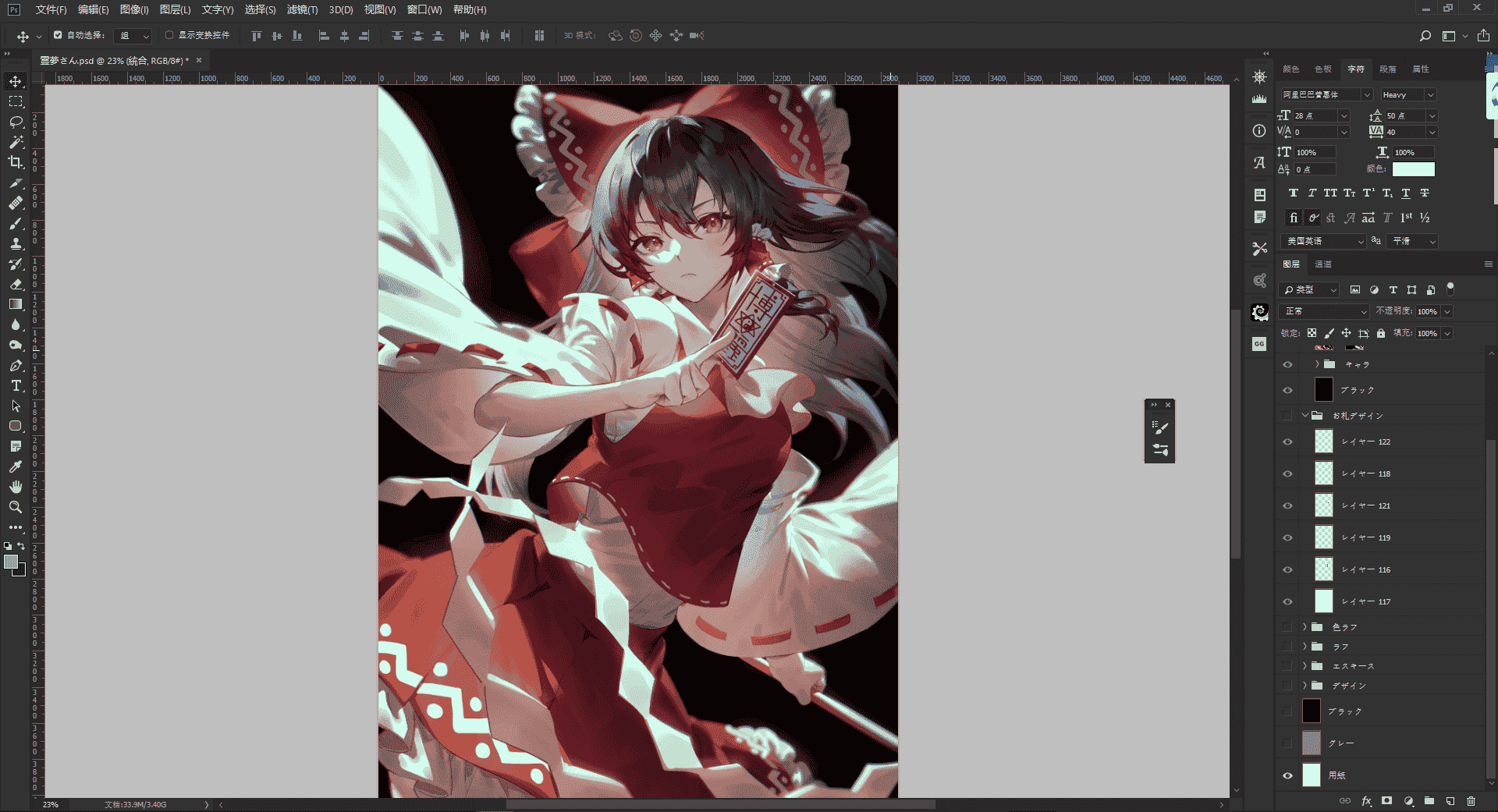Viewport: 1498px width, 812px height.
Task: Enable the 显示变换控件 checkbox
Action: 169,35
